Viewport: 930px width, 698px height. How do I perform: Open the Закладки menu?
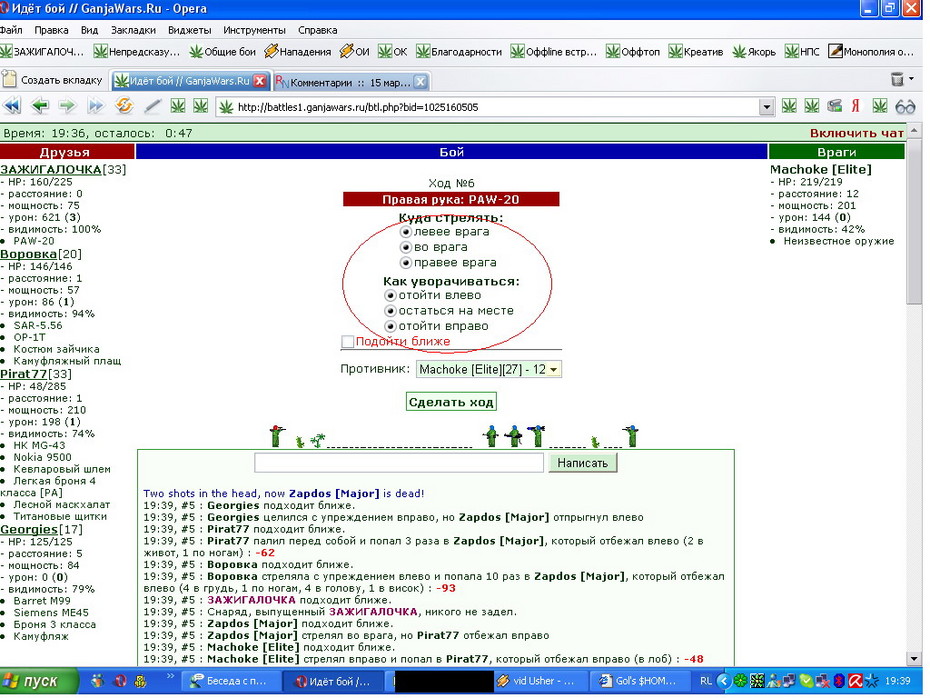(x=133, y=30)
